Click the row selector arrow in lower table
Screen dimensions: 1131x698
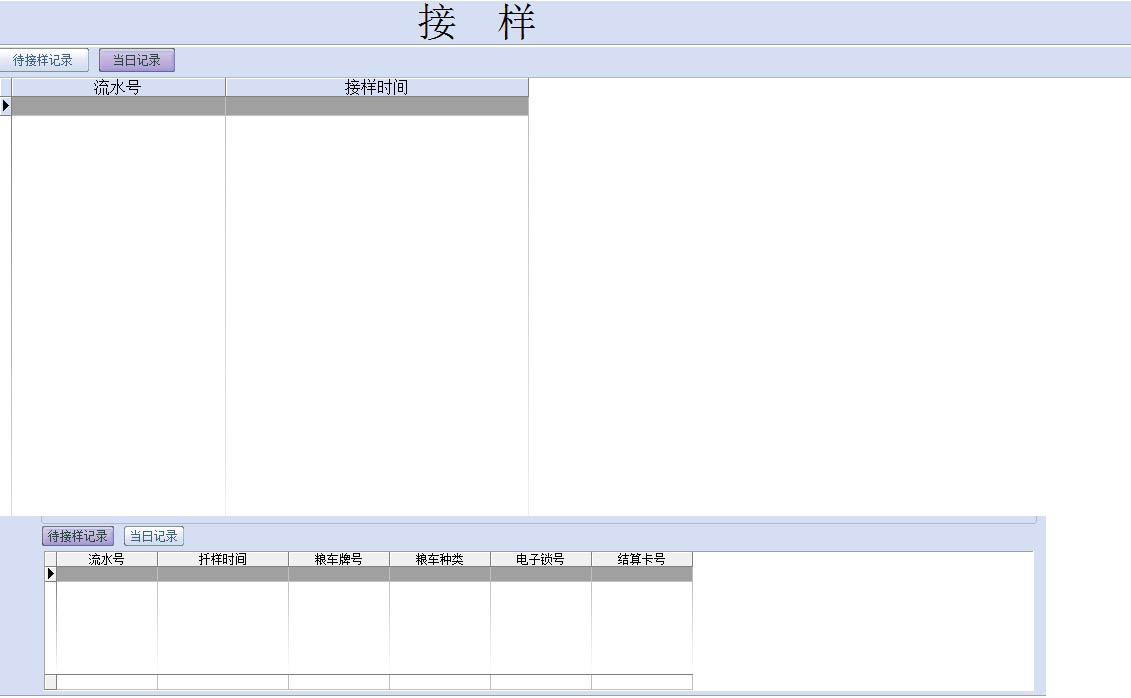point(50,574)
